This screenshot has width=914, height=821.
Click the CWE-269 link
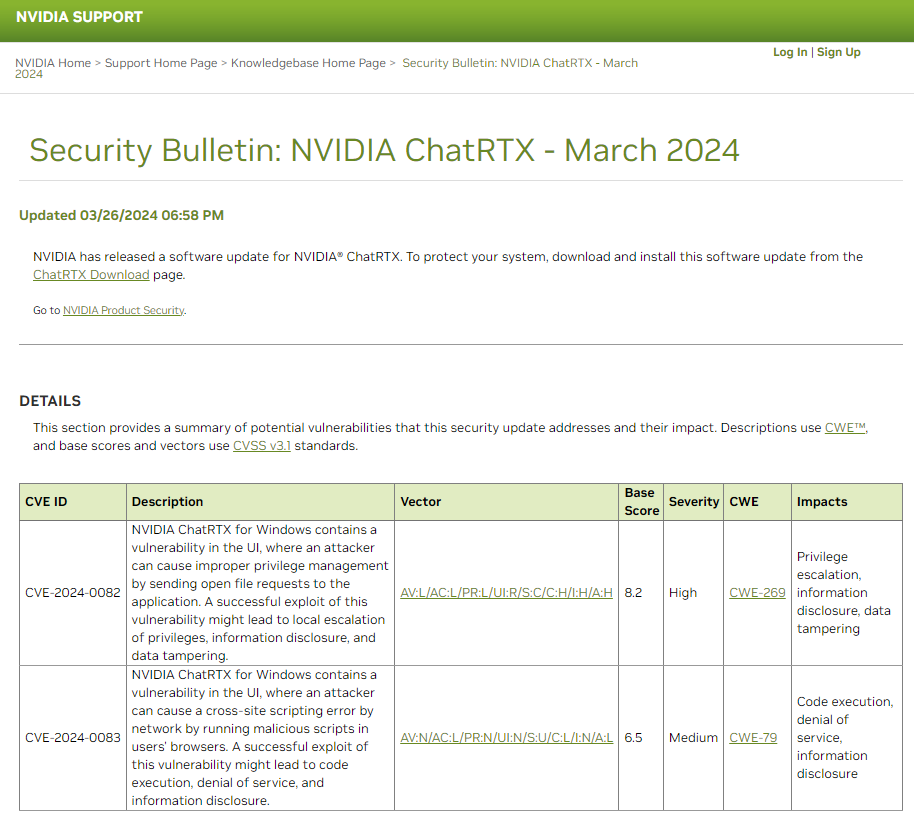[x=757, y=593]
